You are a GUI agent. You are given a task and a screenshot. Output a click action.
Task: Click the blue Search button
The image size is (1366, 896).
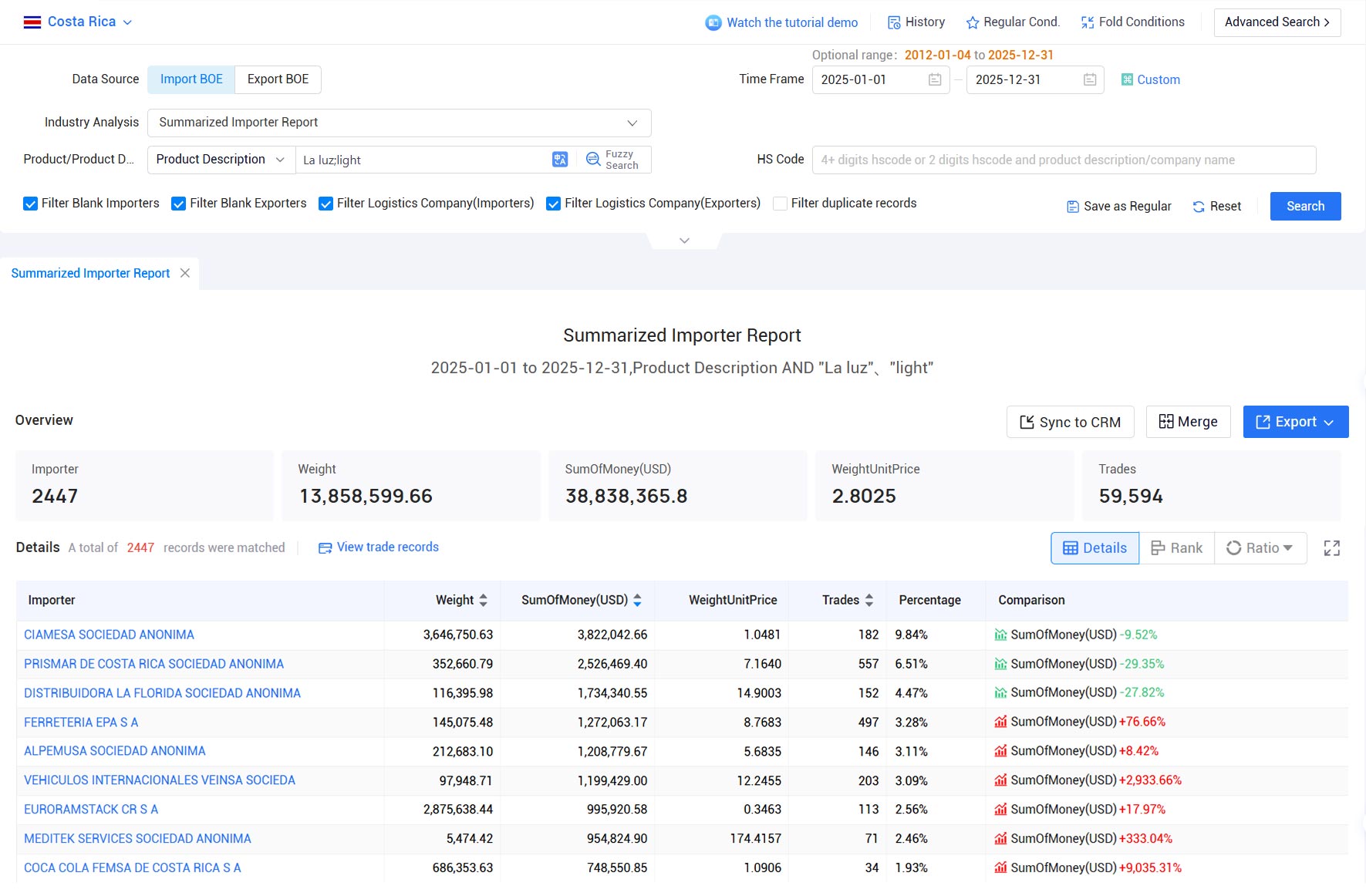[1305, 206]
